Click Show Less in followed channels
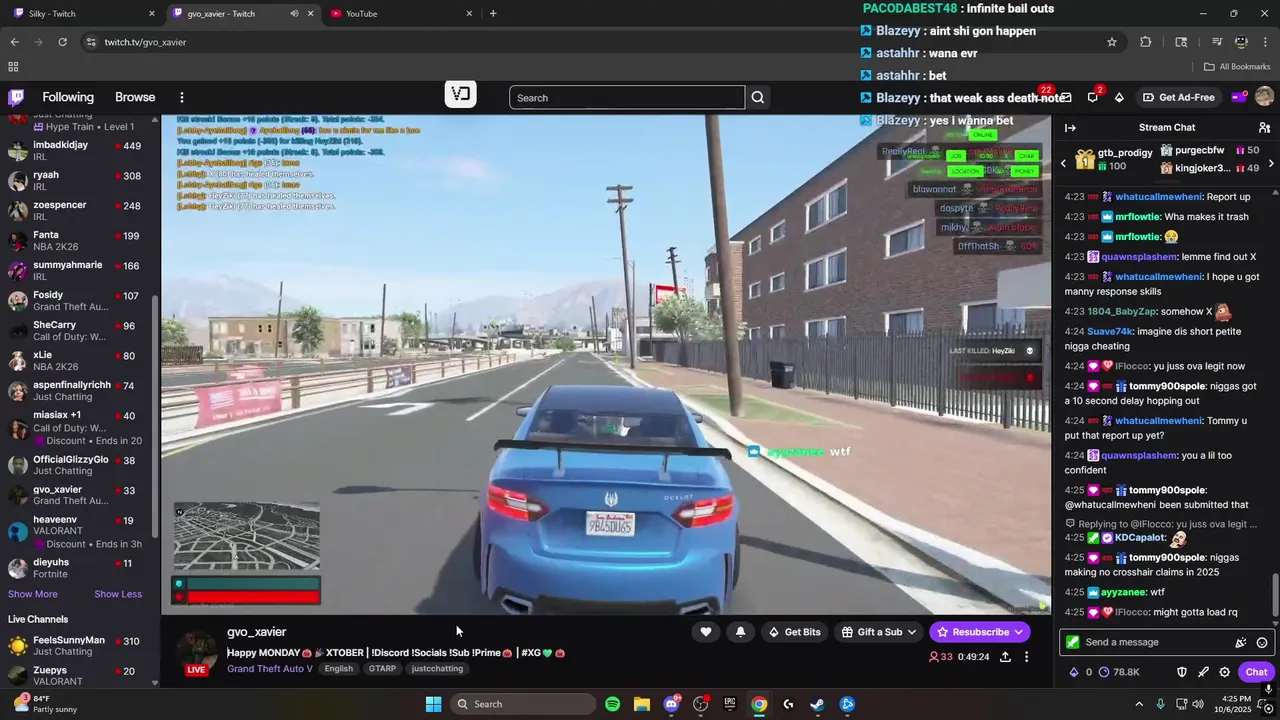Image resolution: width=1280 pixels, height=720 pixels. point(118,594)
